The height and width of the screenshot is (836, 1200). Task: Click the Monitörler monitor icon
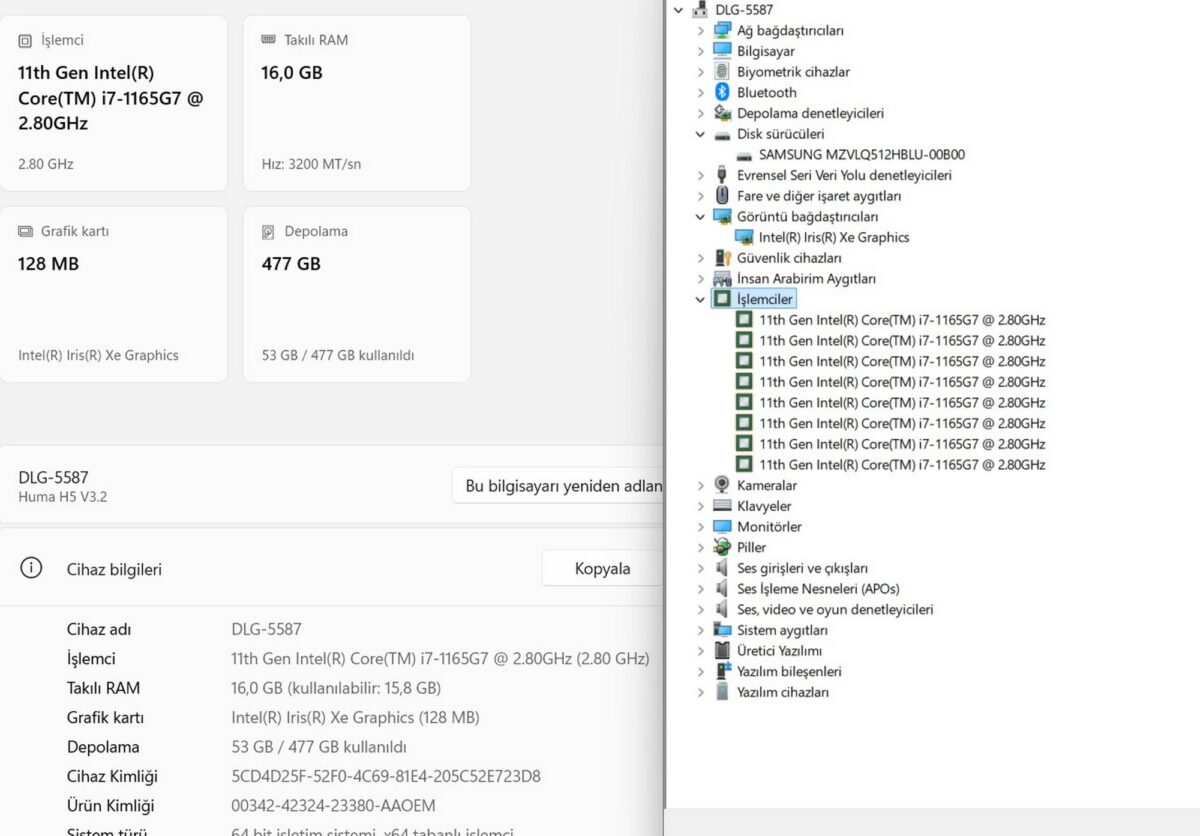tap(722, 527)
